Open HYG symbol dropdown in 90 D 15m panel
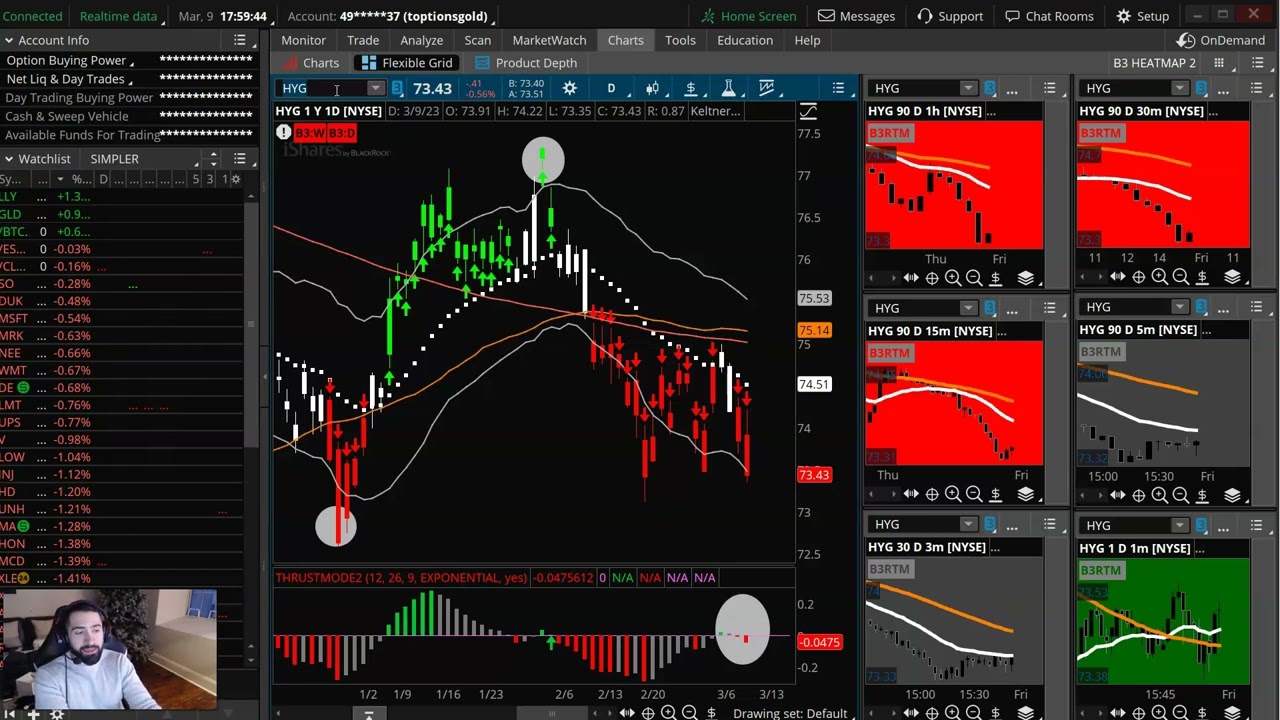 pyautogui.click(x=967, y=308)
